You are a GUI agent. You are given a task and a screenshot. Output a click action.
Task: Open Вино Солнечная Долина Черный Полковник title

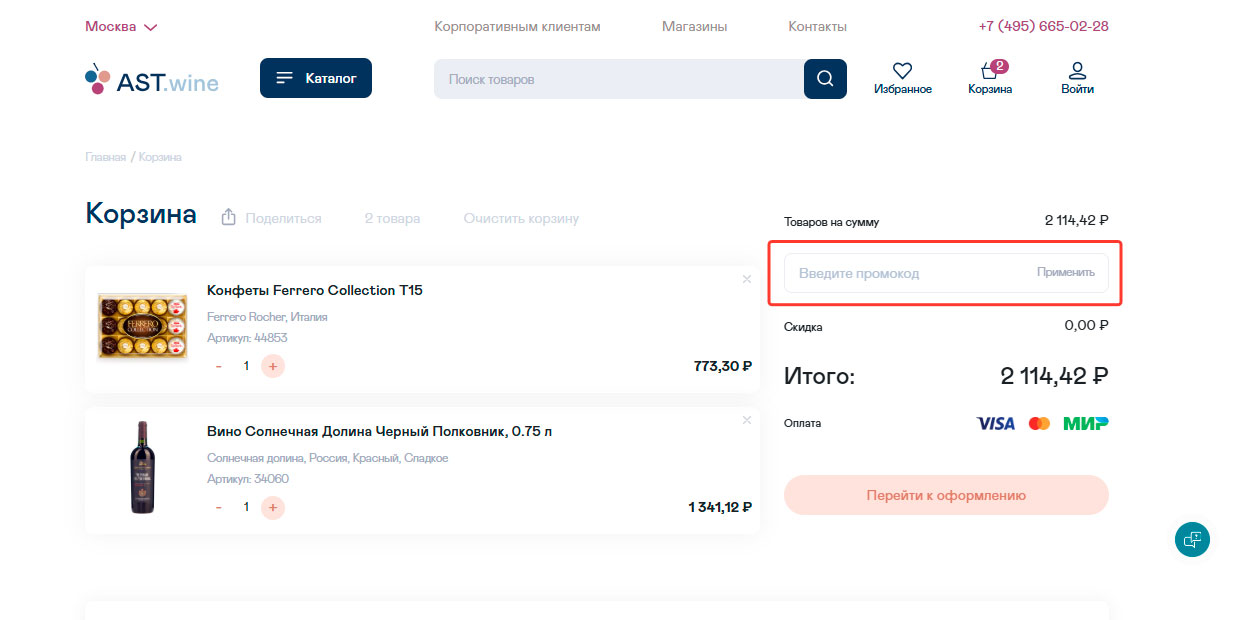click(379, 432)
